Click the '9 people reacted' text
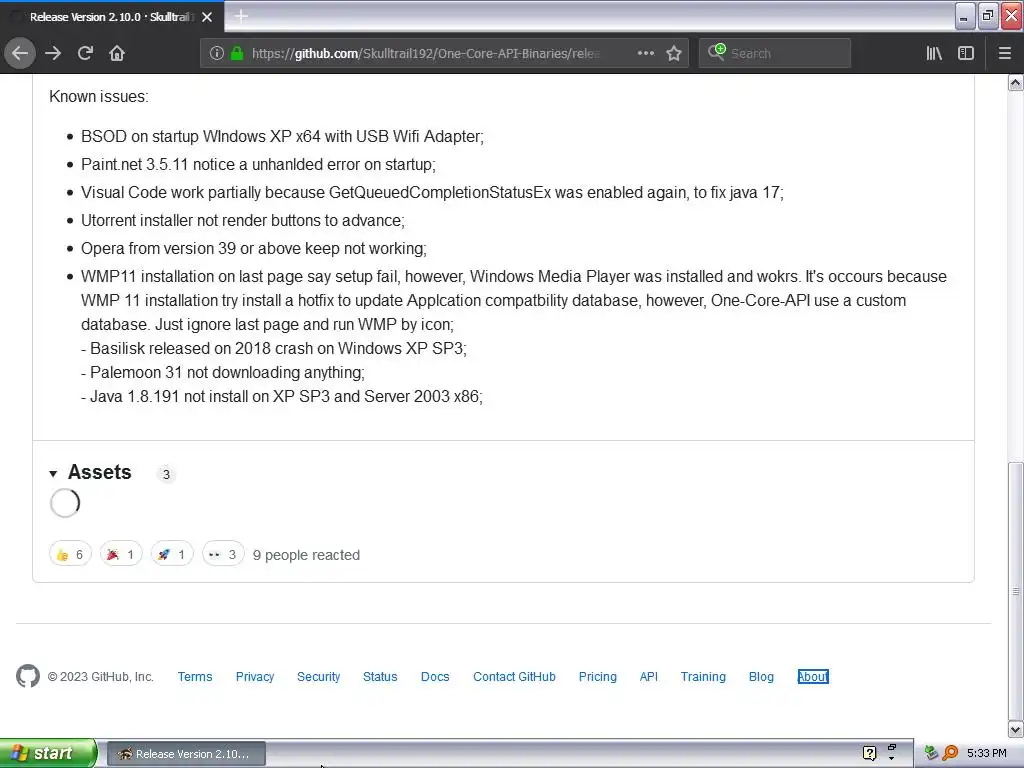The width and height of the screenshot is (1024, 768). pyautogui.click(x=306, y=555)
